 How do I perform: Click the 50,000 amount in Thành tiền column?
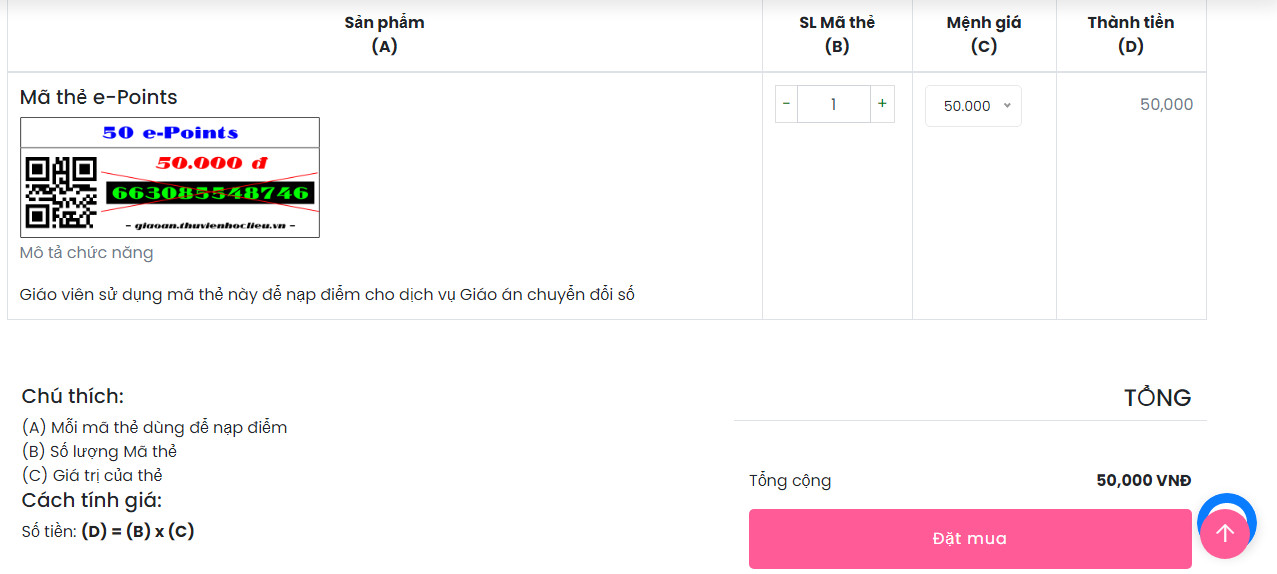tap(1167, 104)
